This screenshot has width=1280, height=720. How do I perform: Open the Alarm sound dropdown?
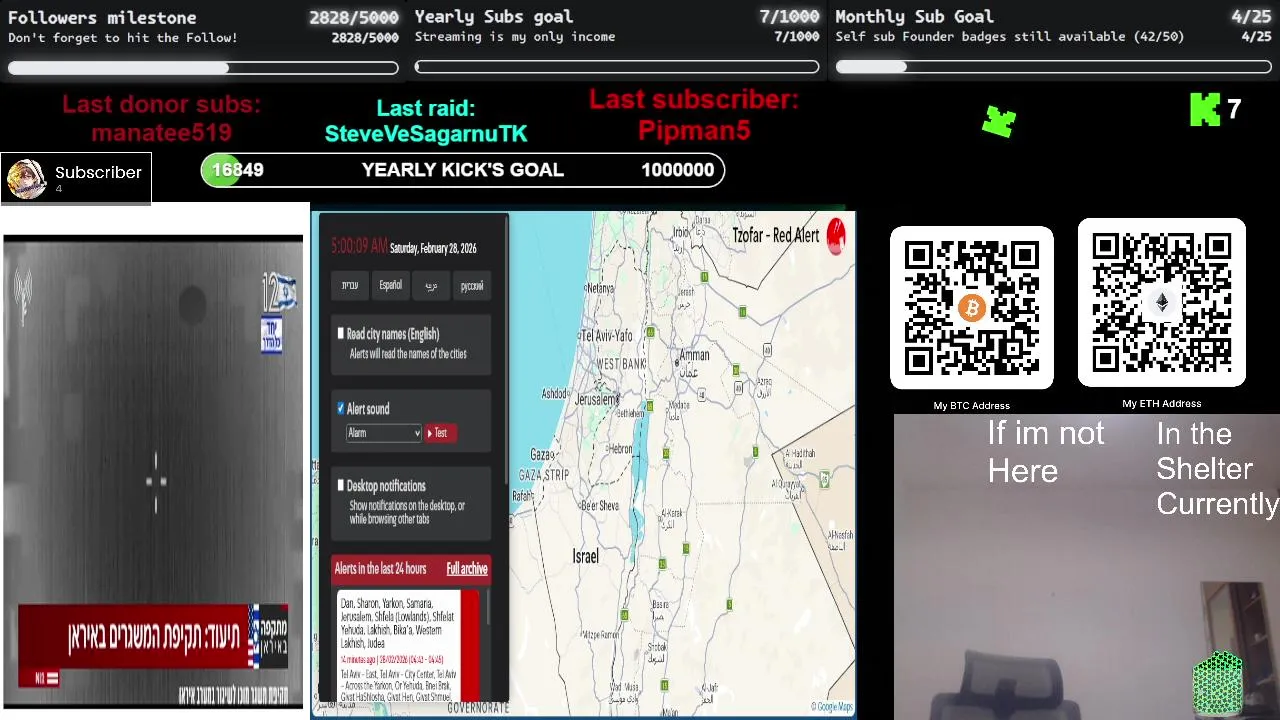pyautogui.click(x=384, y=433)
